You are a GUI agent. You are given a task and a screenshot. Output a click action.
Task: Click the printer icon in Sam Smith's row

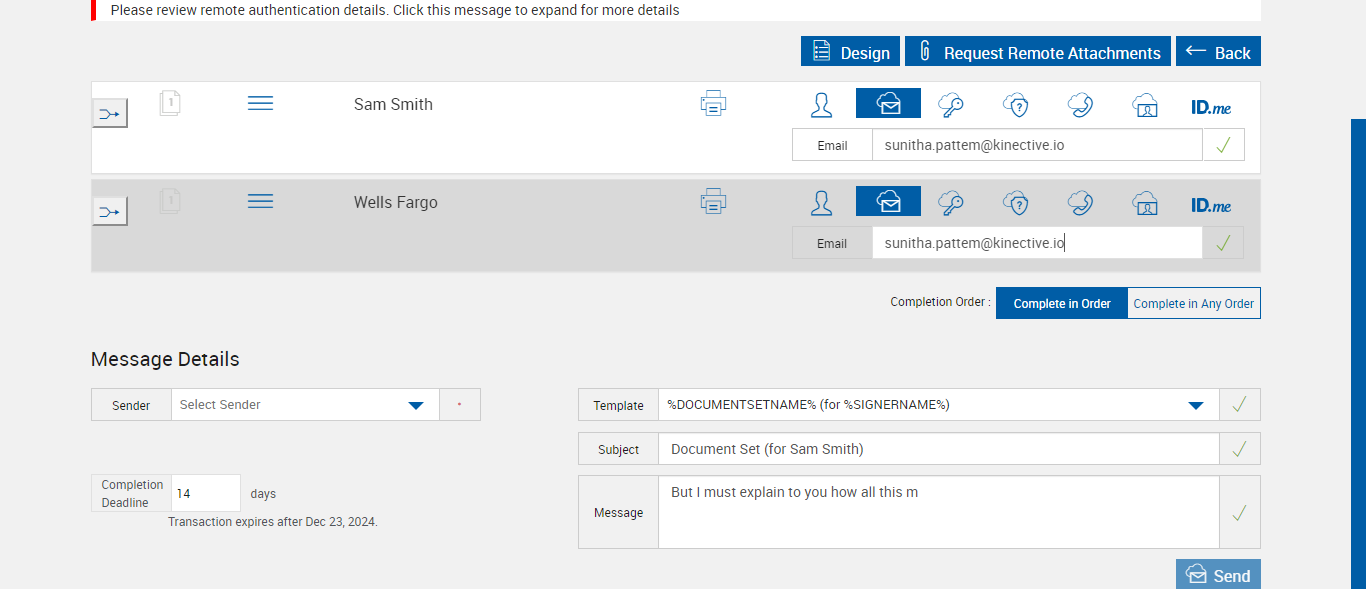713,103
